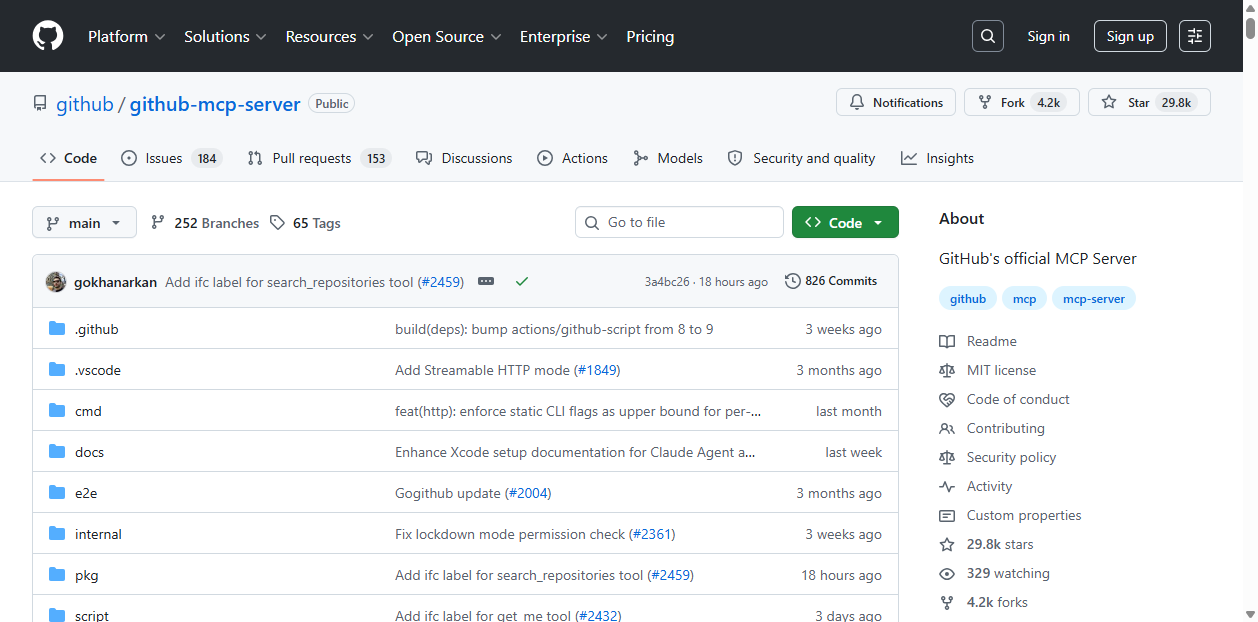Open the Resources dropdown menu
The image size is (1258, 622).
[329, 36]
